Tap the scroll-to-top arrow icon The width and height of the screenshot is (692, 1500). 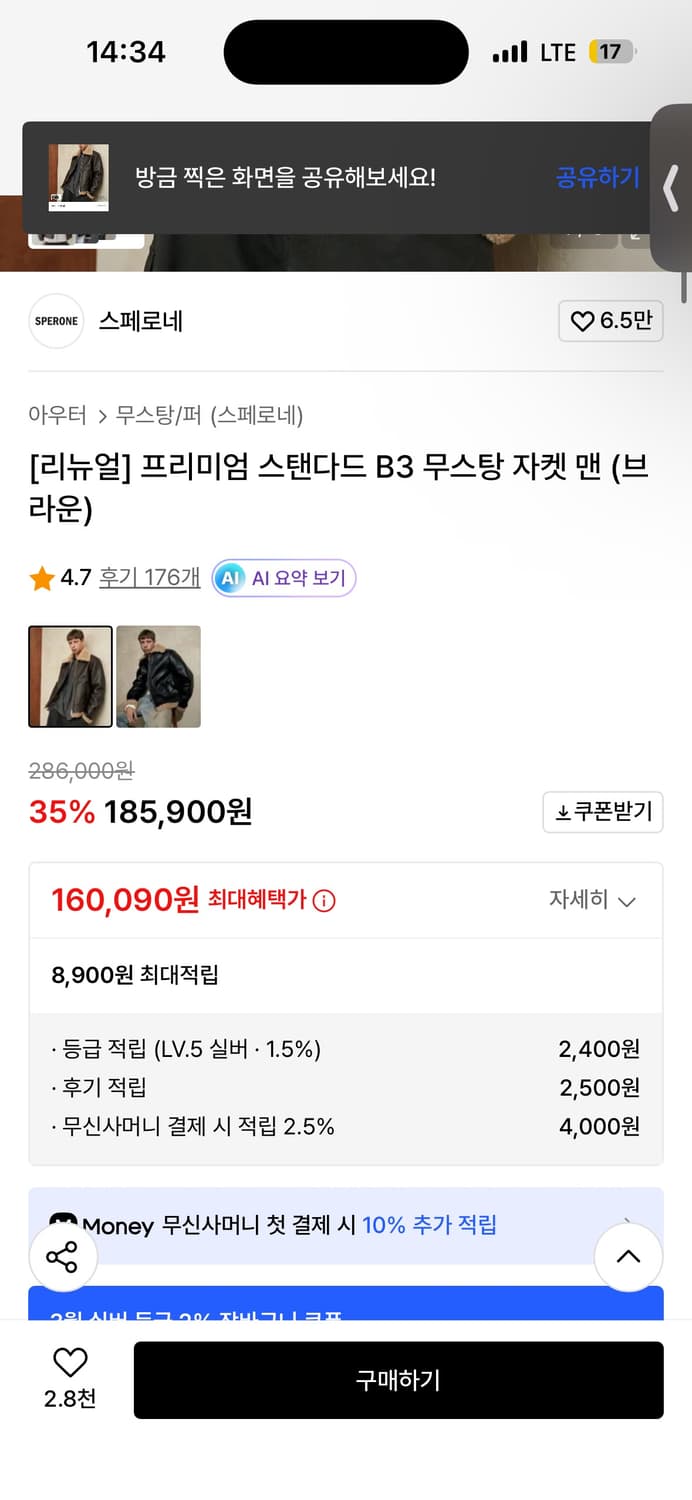pyautogui.click(x=628, y=1257)
